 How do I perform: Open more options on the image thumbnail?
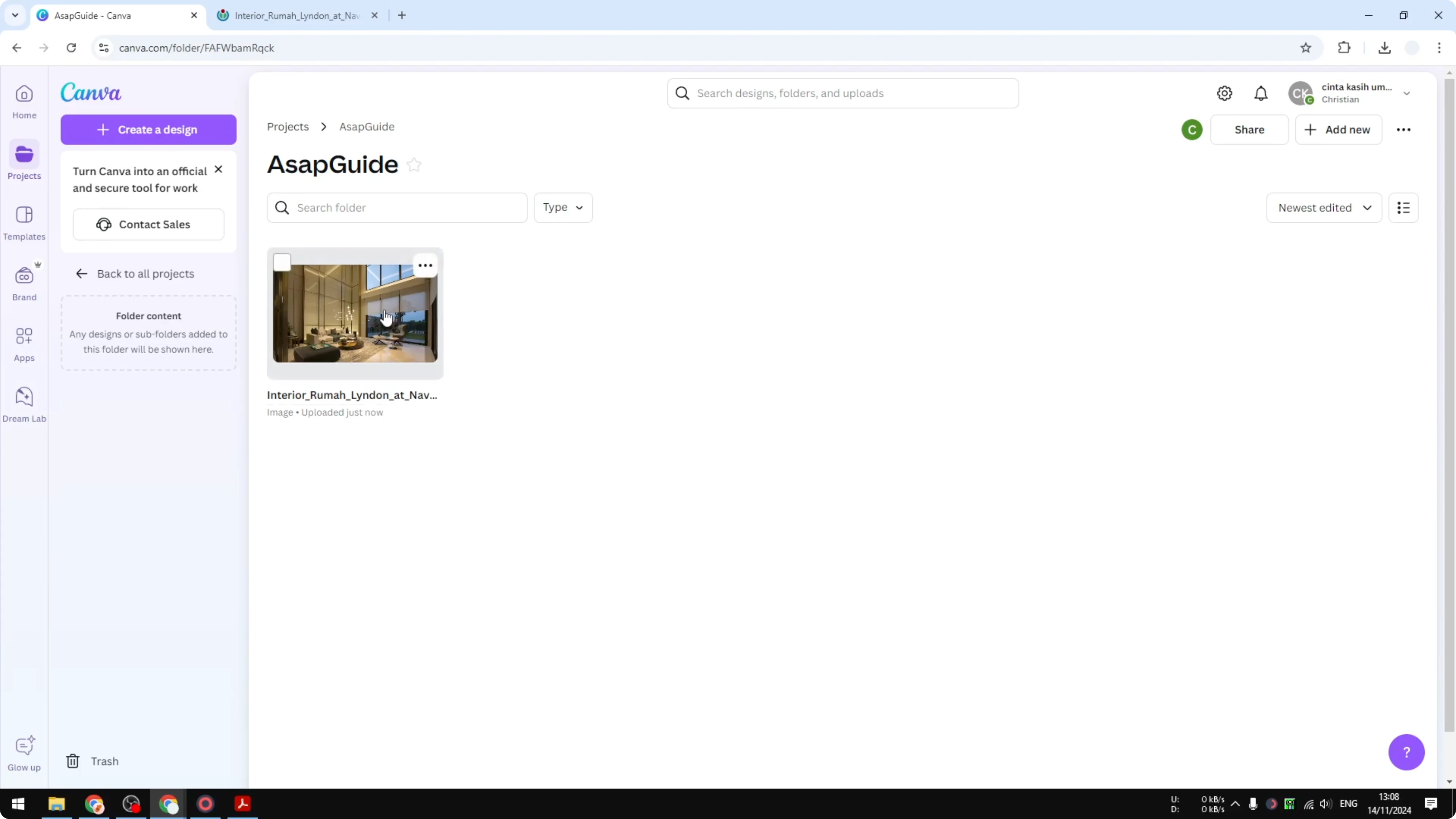coord(426,265)
